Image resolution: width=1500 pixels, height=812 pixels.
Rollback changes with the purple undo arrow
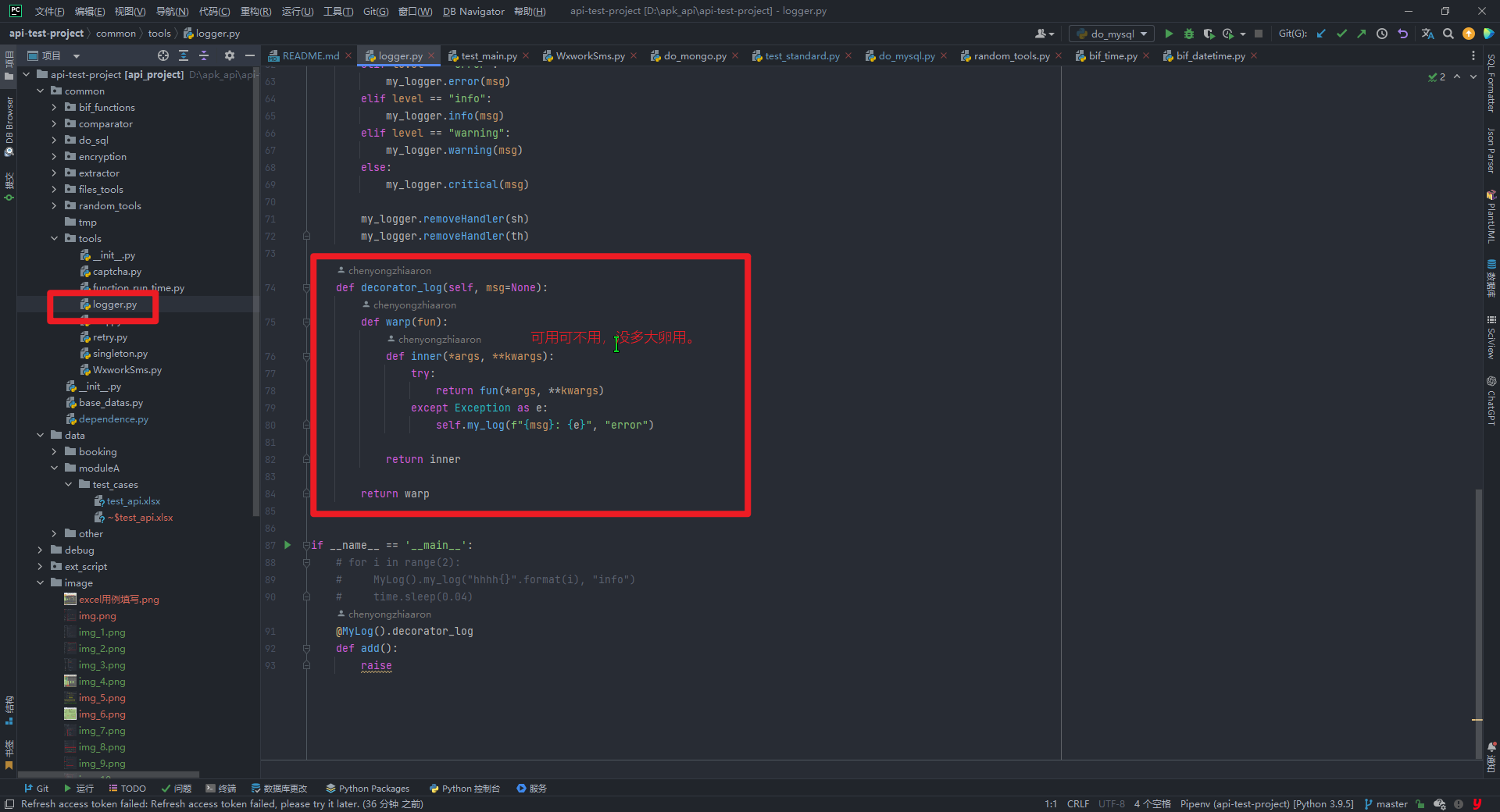(1402, 34)
